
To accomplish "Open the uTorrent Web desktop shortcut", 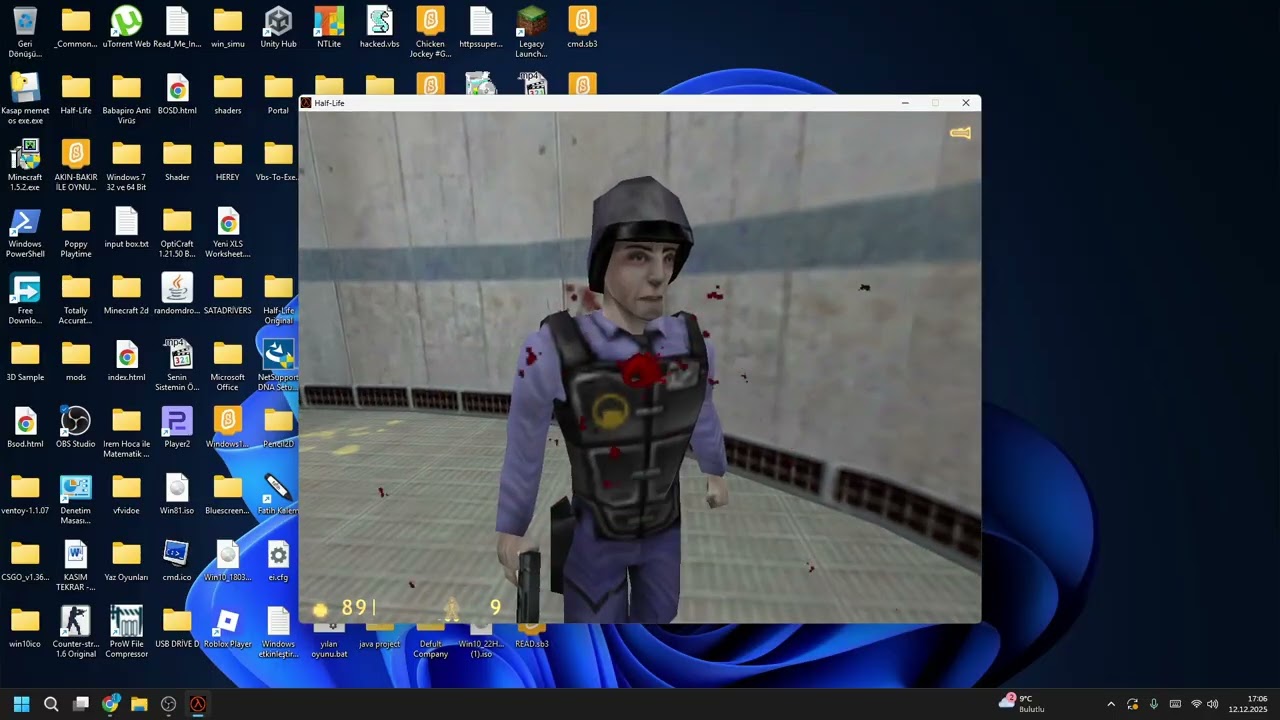I will point(126,28).
